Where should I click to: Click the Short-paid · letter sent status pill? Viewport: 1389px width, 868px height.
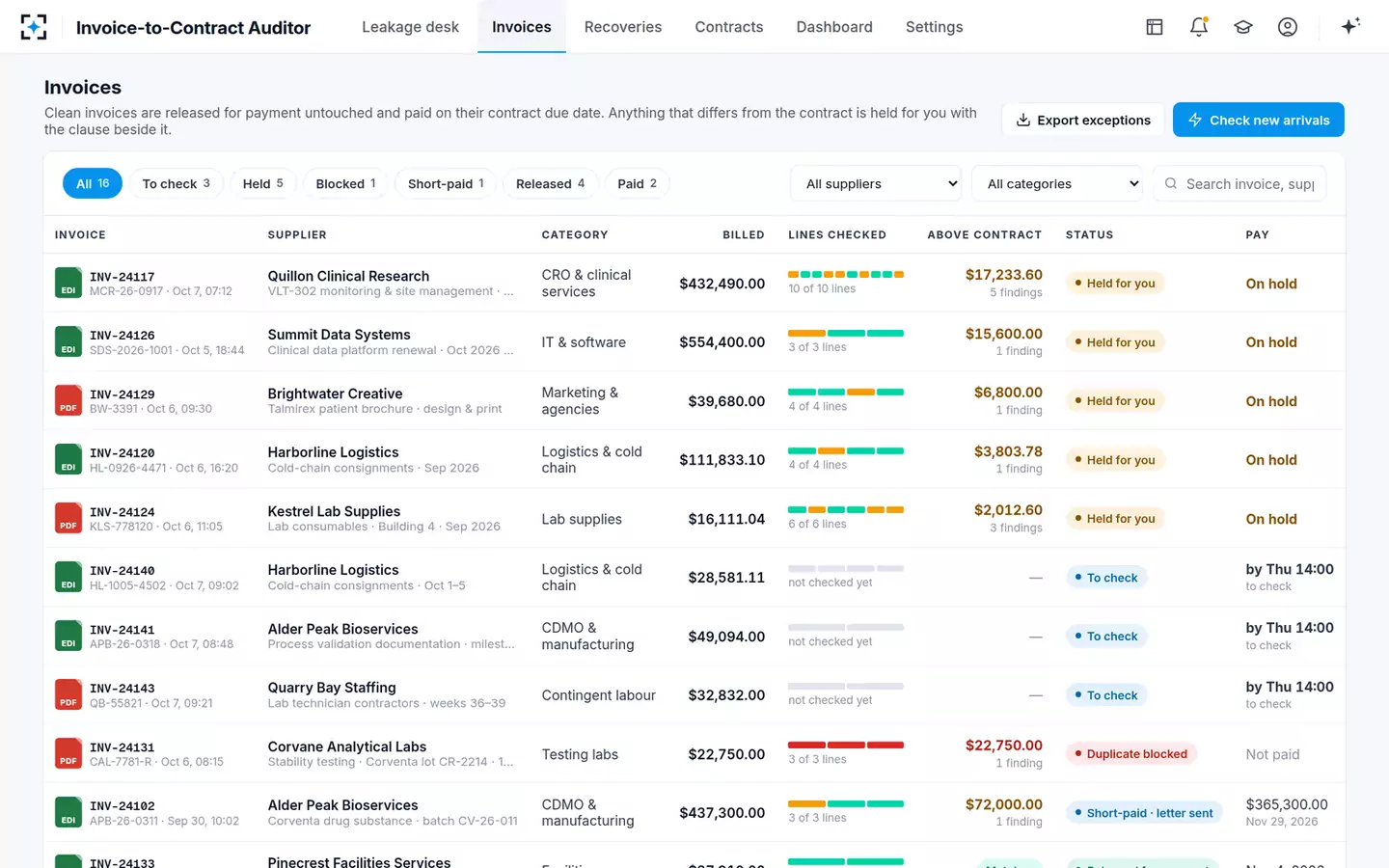click(x=1144, y=813)
